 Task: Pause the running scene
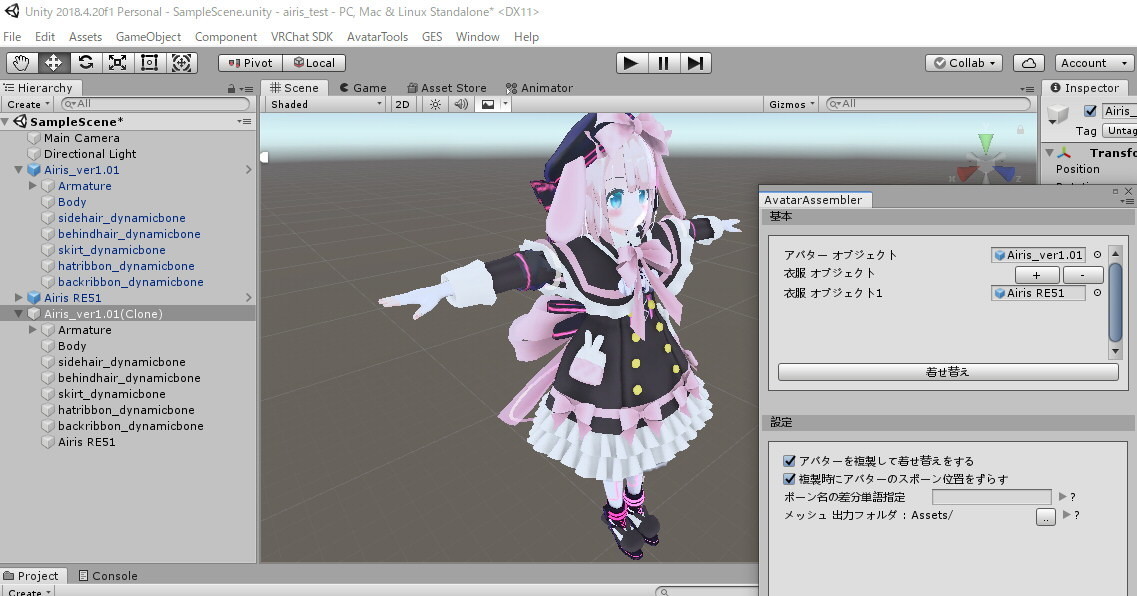click(664, 63)
